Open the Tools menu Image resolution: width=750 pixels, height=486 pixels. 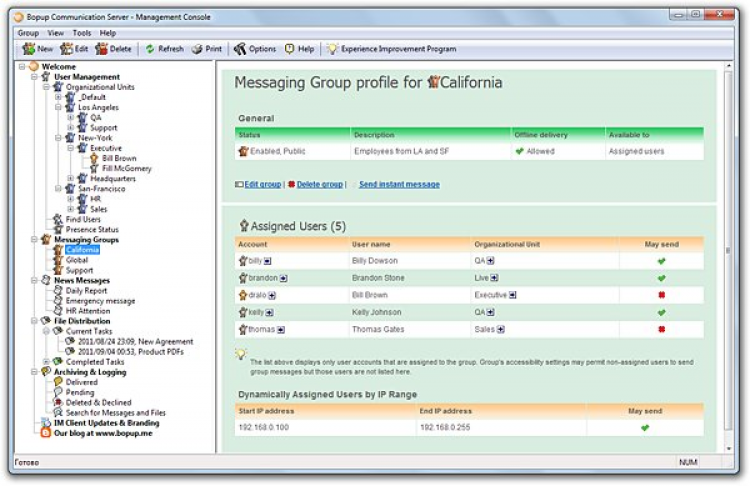81,33
